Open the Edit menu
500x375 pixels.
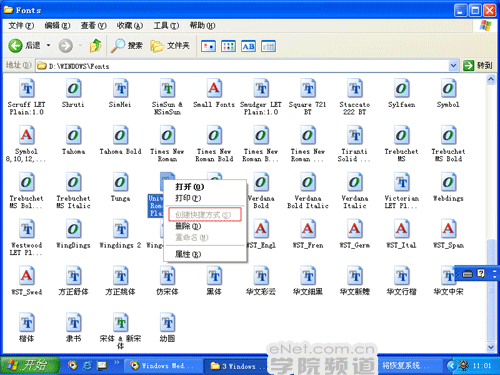57,25
